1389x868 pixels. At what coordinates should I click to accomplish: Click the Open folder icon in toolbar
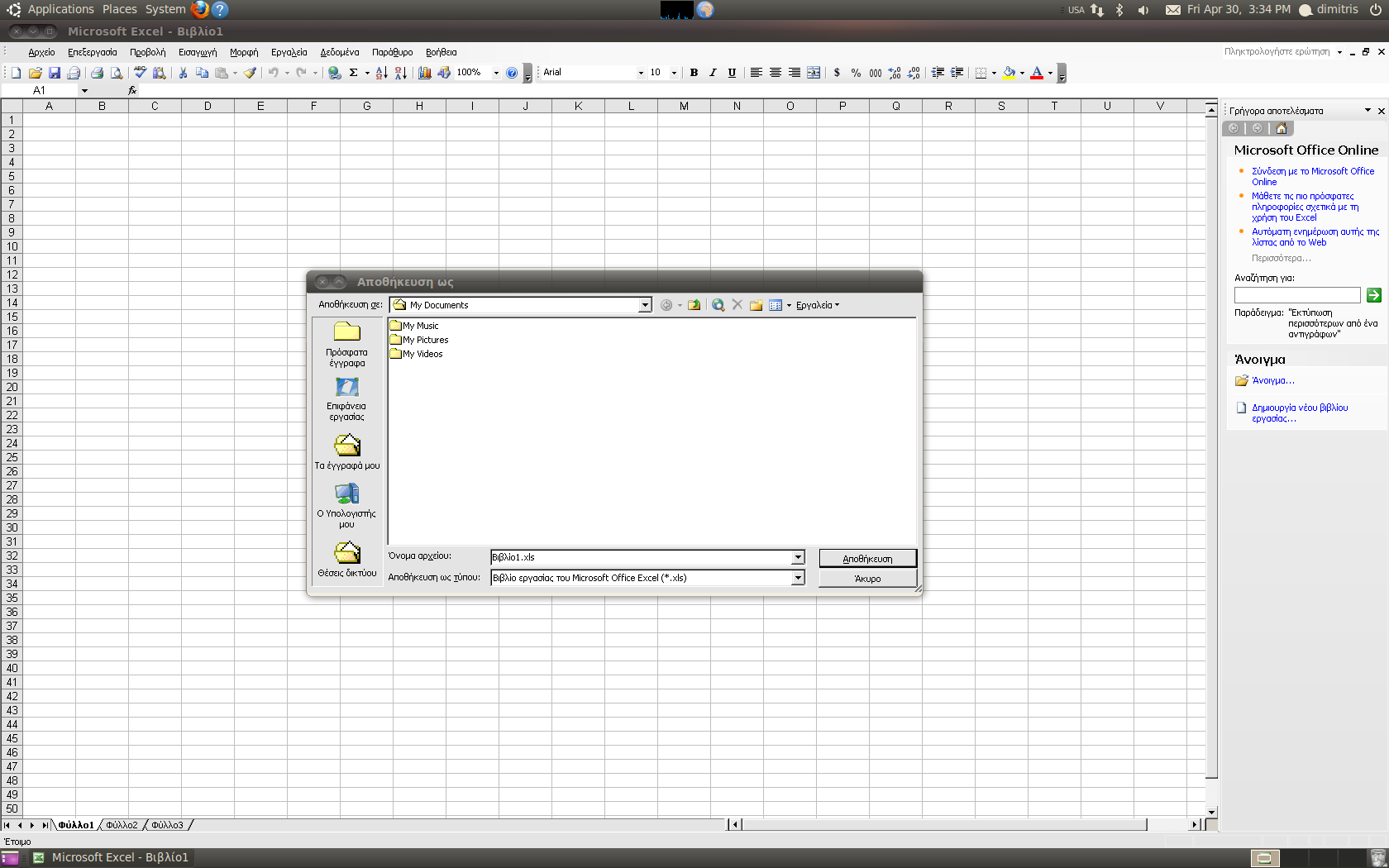tap(35, 73)
